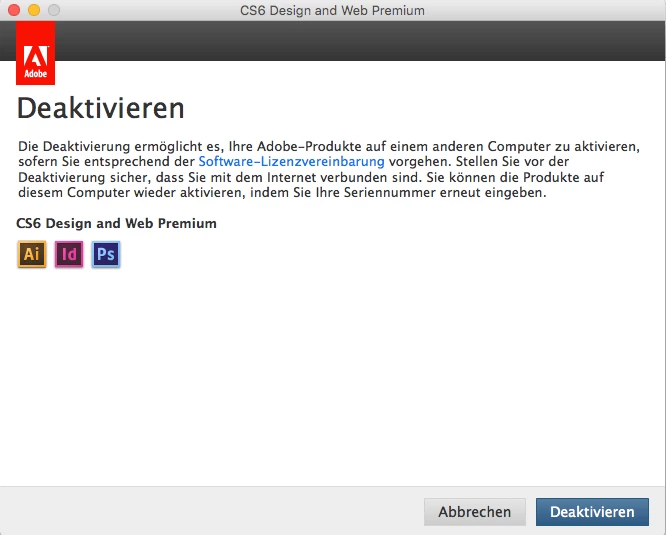This screenshot has width=666, height=535.
Task: Click the InDesign (Id) product icon
Action: (x=69, y=254)
